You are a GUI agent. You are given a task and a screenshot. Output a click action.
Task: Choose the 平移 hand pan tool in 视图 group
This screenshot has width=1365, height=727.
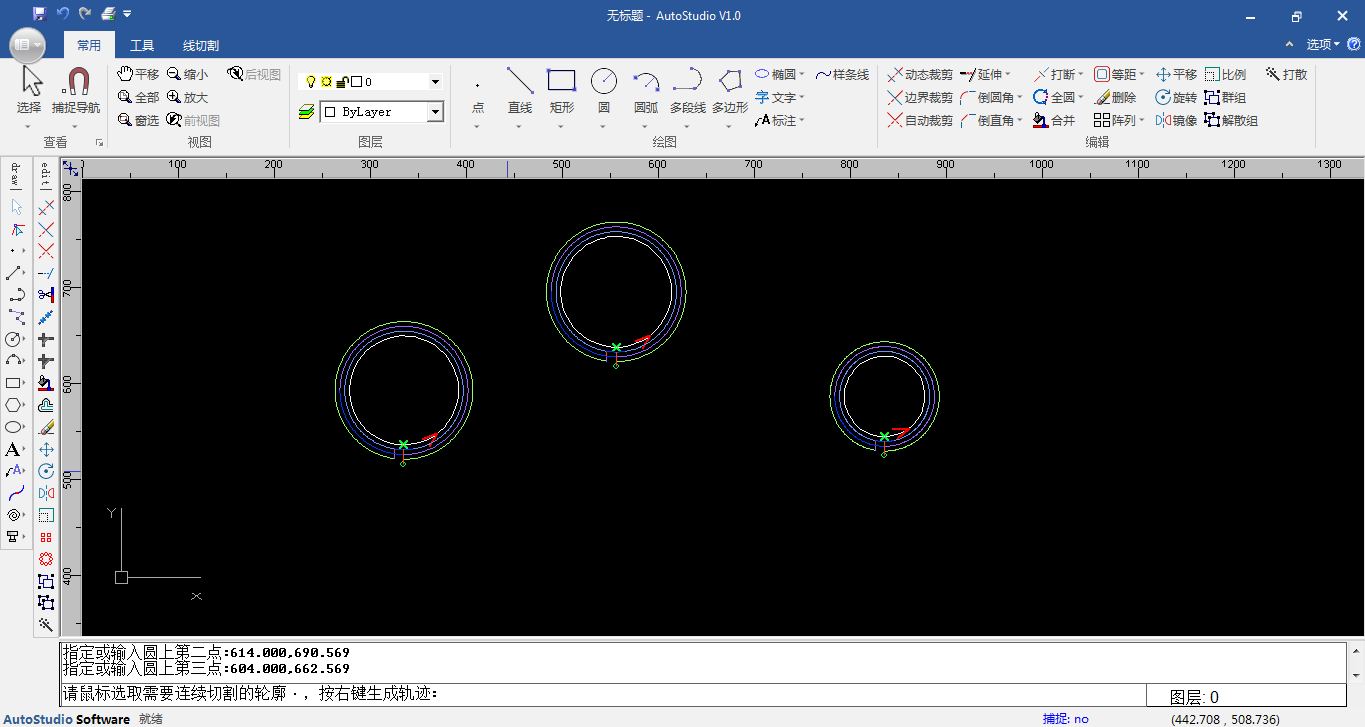[138, 74]
